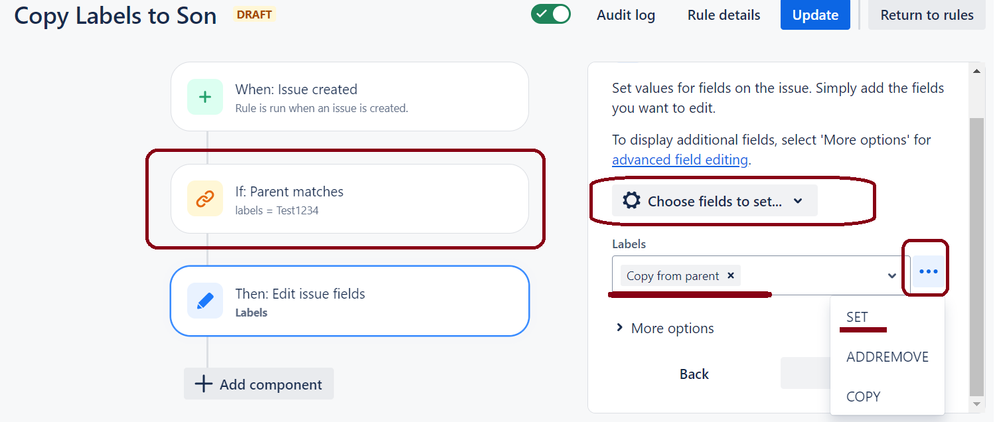Select the 'If: Parent matches' condition card
This screenshot has height=422, width=999.
tap(349, 199)
